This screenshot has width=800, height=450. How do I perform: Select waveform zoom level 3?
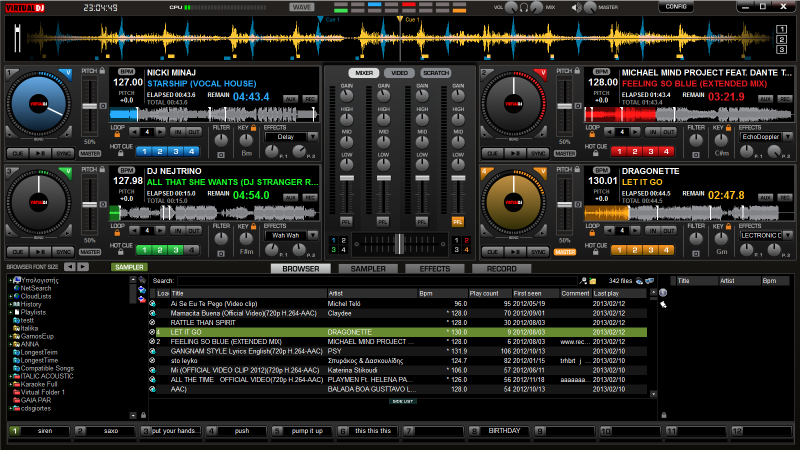[x=781, y=49]
